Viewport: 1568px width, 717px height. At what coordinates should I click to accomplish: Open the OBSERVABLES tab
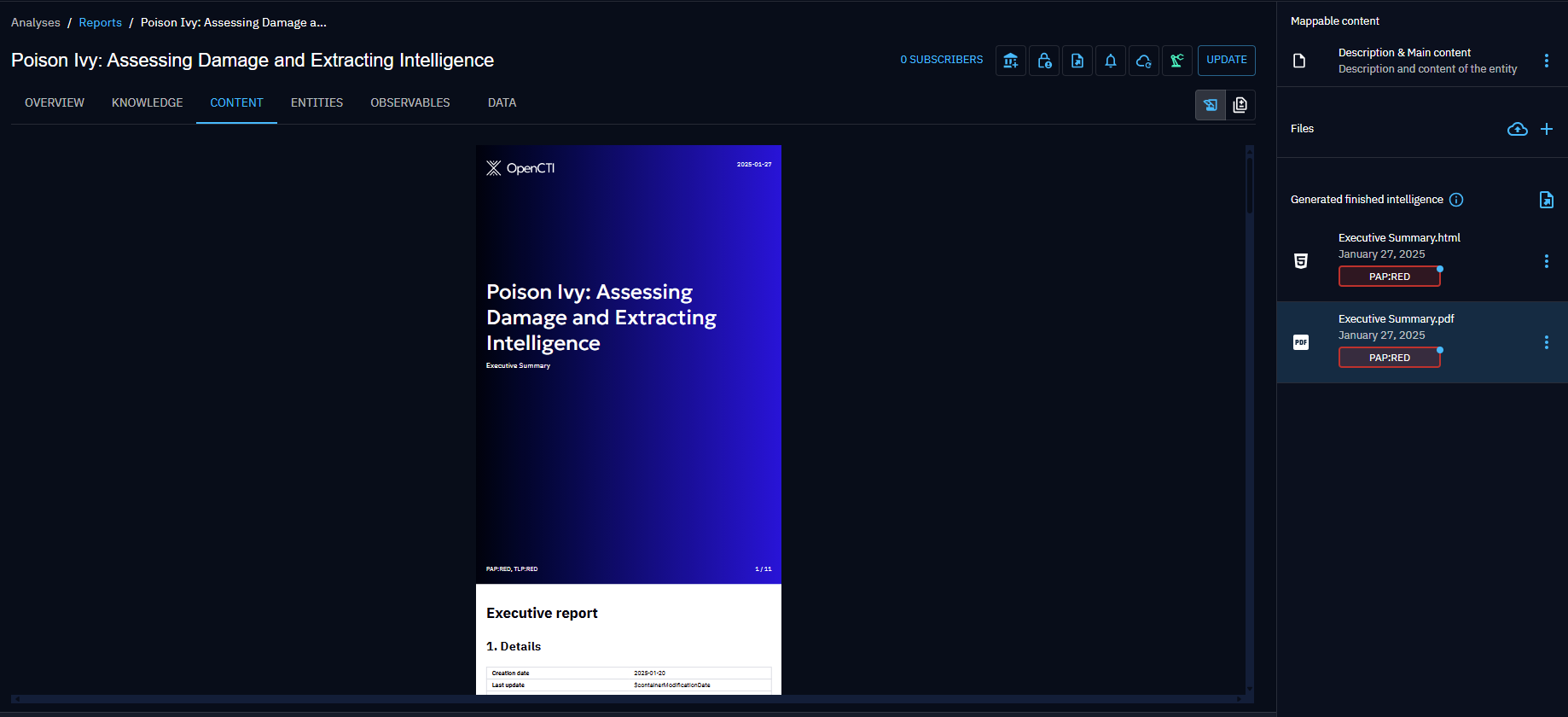coord(410,102)
